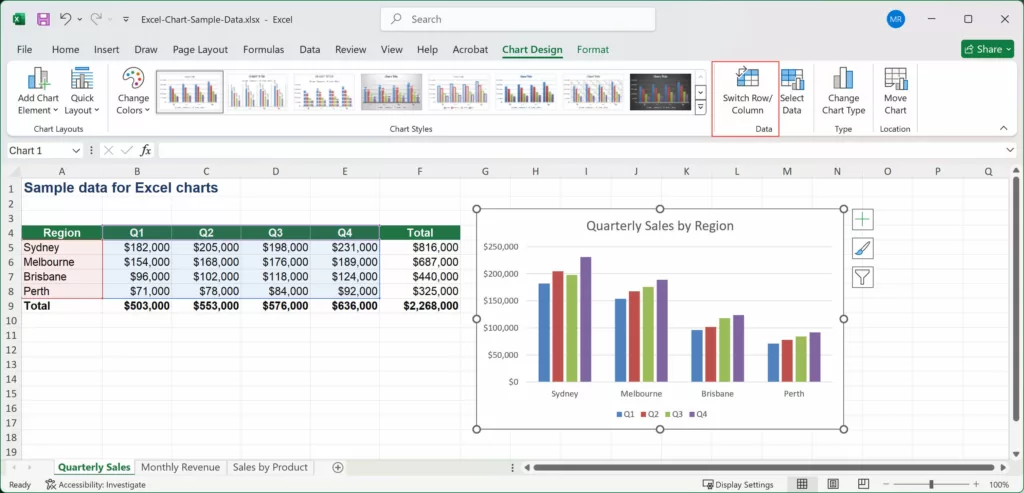The height and width of the screenshot is (493, 1024).
Task: Open the Help tab
Action: tap(427, 50)
